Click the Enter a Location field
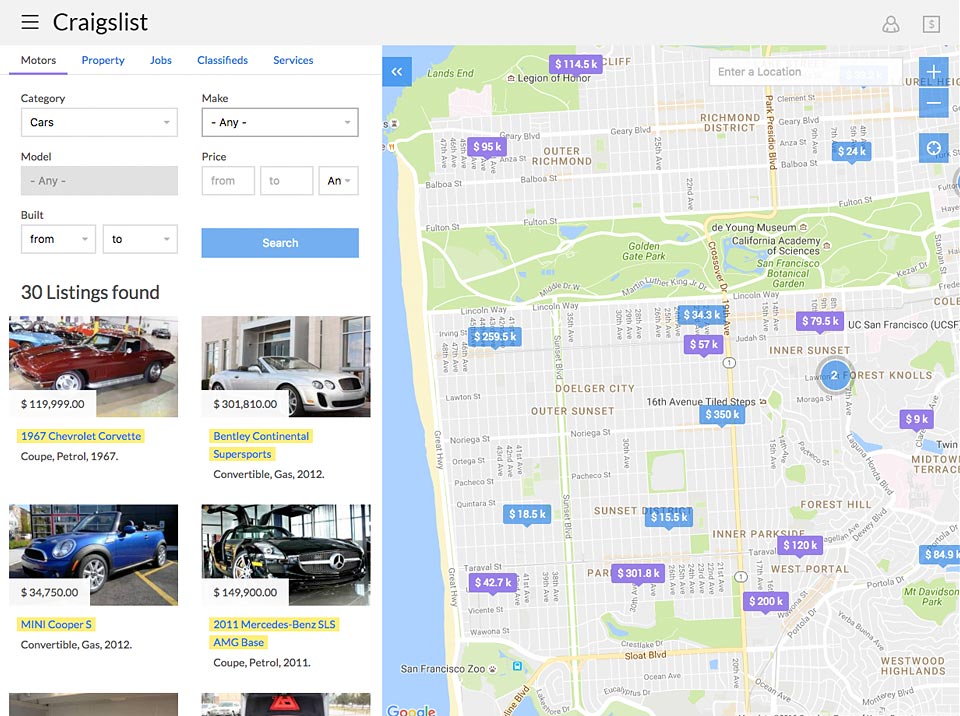The height and width of the screenshot is (716, 960). pyautogui.click(x=806, y=72)
